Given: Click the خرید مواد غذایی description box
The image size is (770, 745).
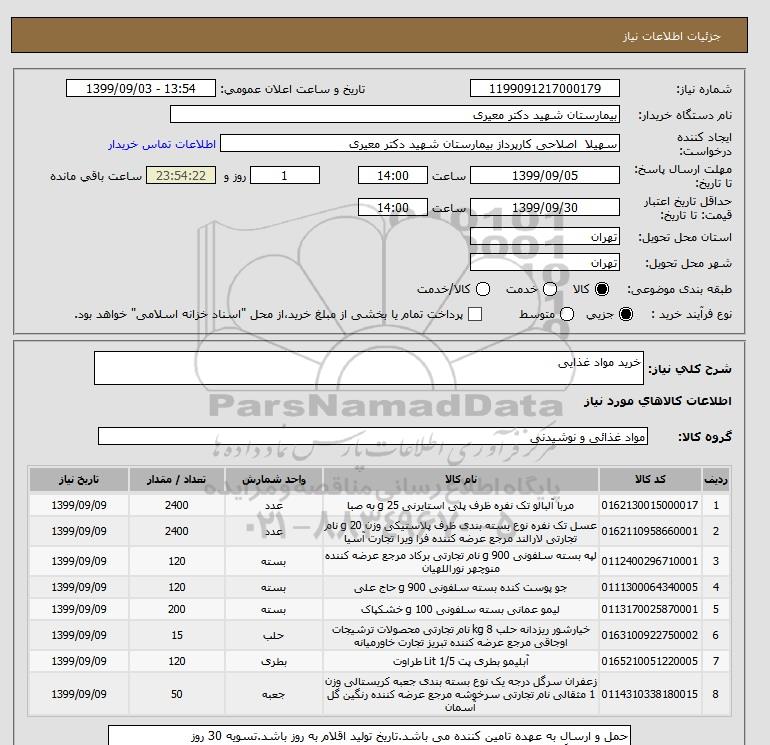Looking at the screenshot, I should 369,368.
